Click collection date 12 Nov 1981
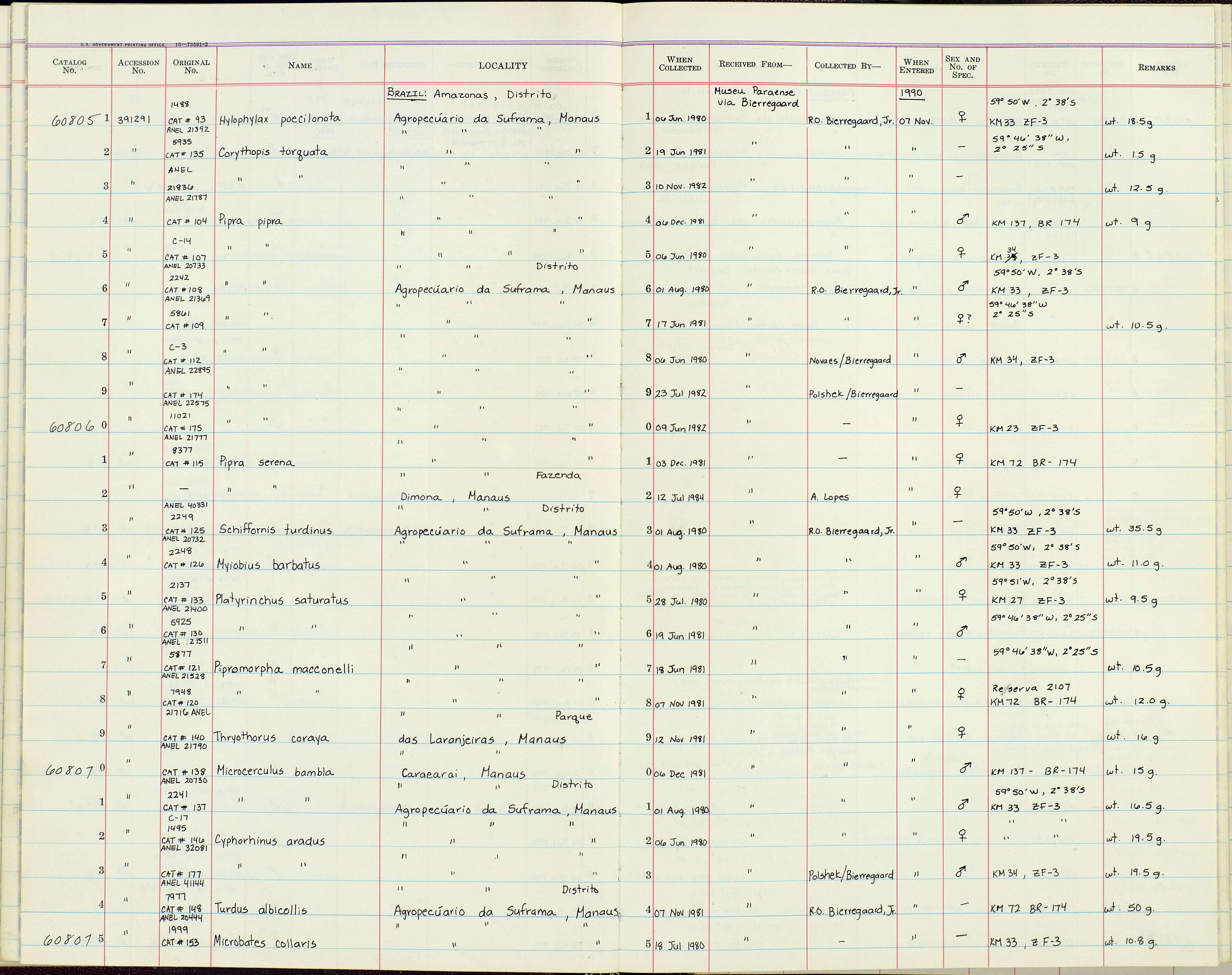The image size is (1232, 975). (680, 739)
